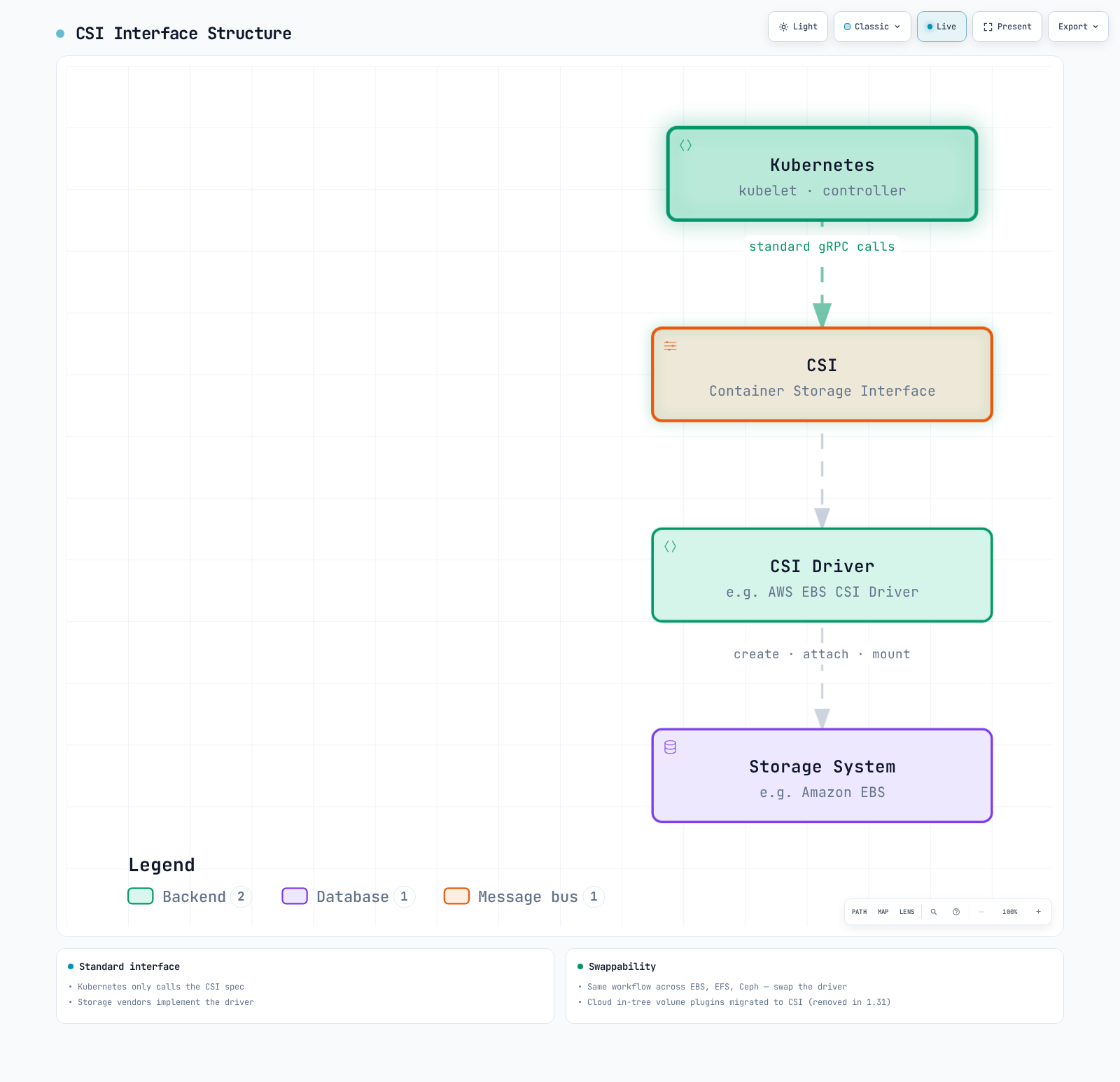Reset zoom via 100% label
Image resolution: width=1120 pixels, height=1082 pixels.
tap(1009, 912)
